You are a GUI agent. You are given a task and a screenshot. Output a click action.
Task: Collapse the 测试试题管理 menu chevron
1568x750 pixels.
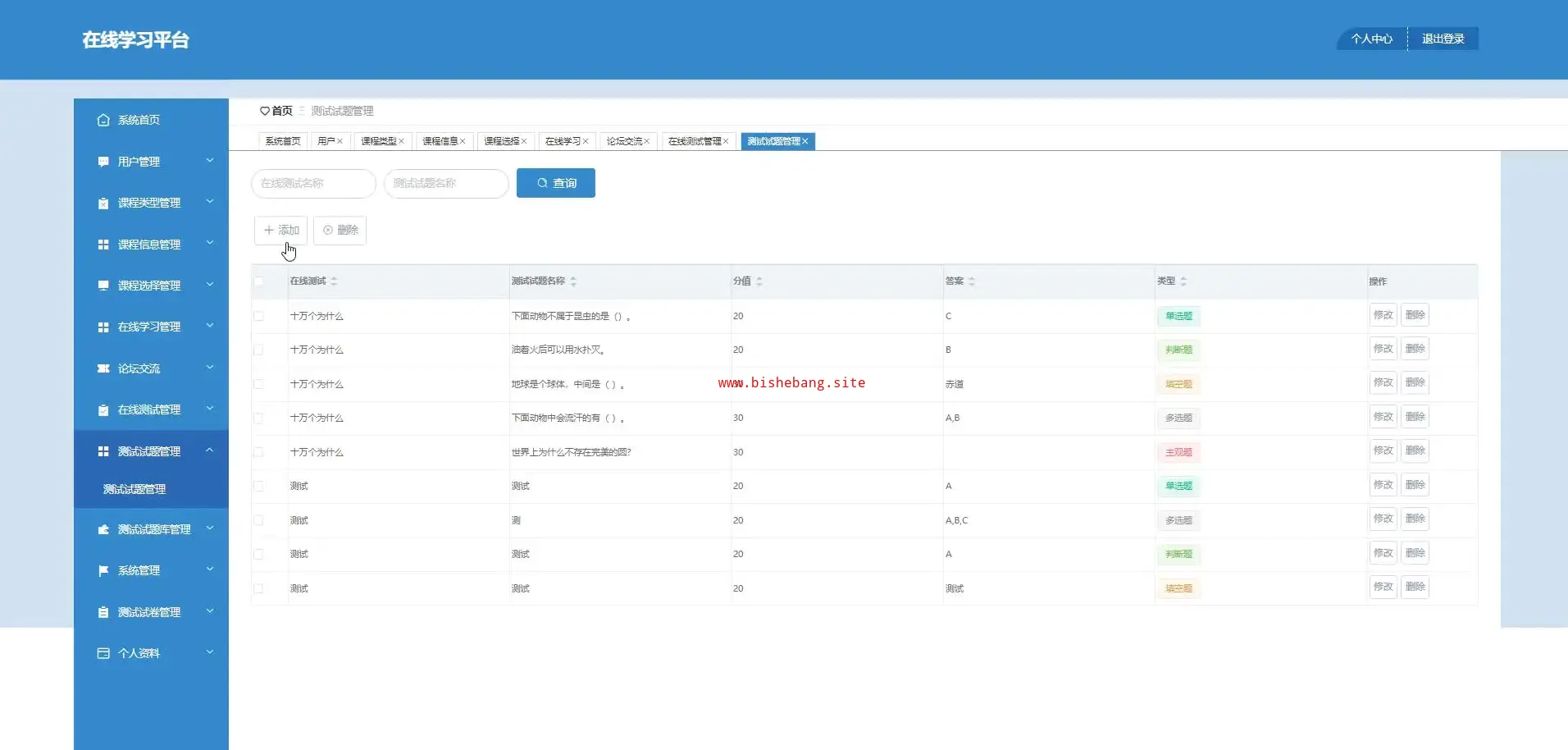(x=210, y=450)
